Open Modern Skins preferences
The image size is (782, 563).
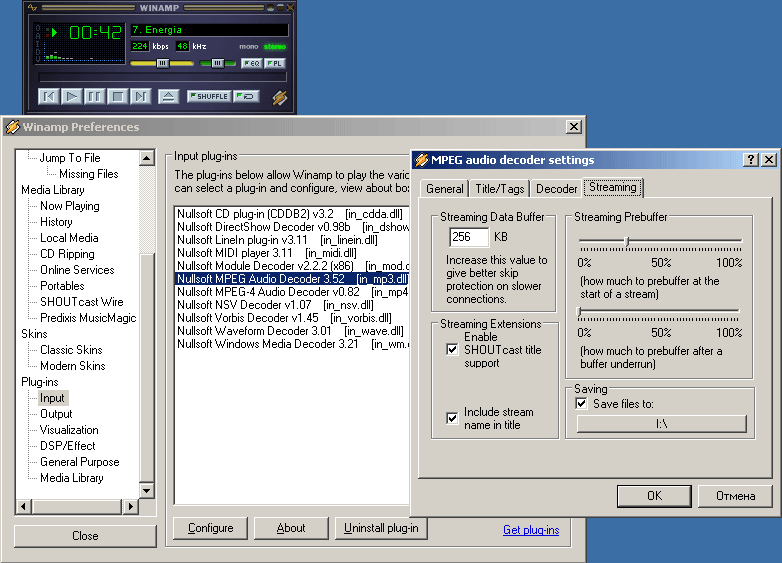pyautogui.click(x=73, y=366)
